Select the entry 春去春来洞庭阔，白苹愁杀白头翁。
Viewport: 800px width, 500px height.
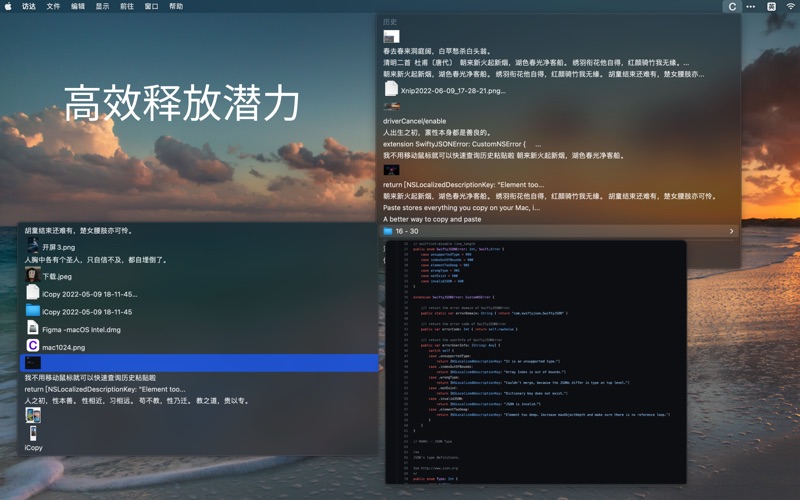pos(437,51)
